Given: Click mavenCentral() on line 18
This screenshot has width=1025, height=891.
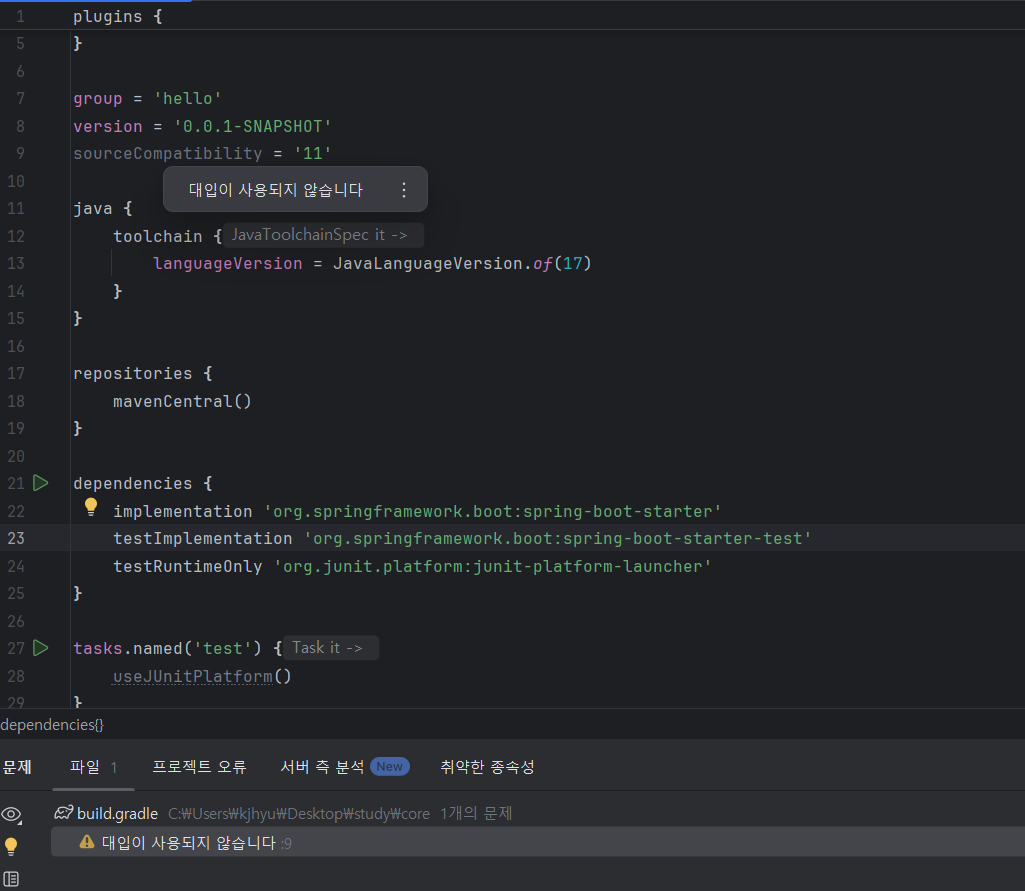Looking at the screenshot, I should click(x=182, y=401).
